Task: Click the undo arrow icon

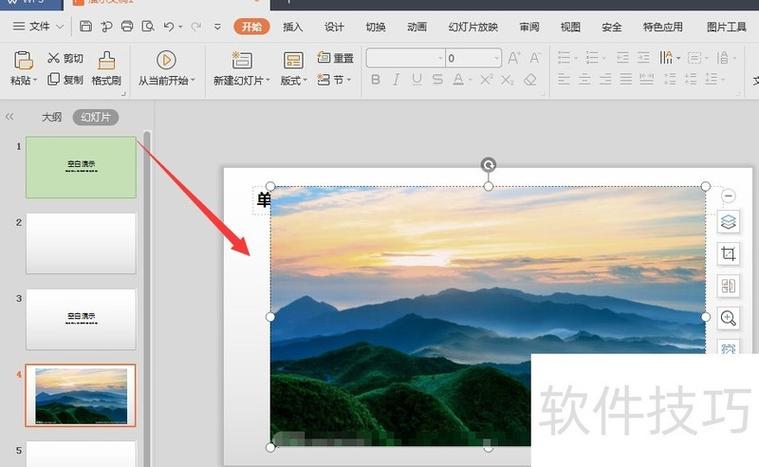Action: (168, 26)
